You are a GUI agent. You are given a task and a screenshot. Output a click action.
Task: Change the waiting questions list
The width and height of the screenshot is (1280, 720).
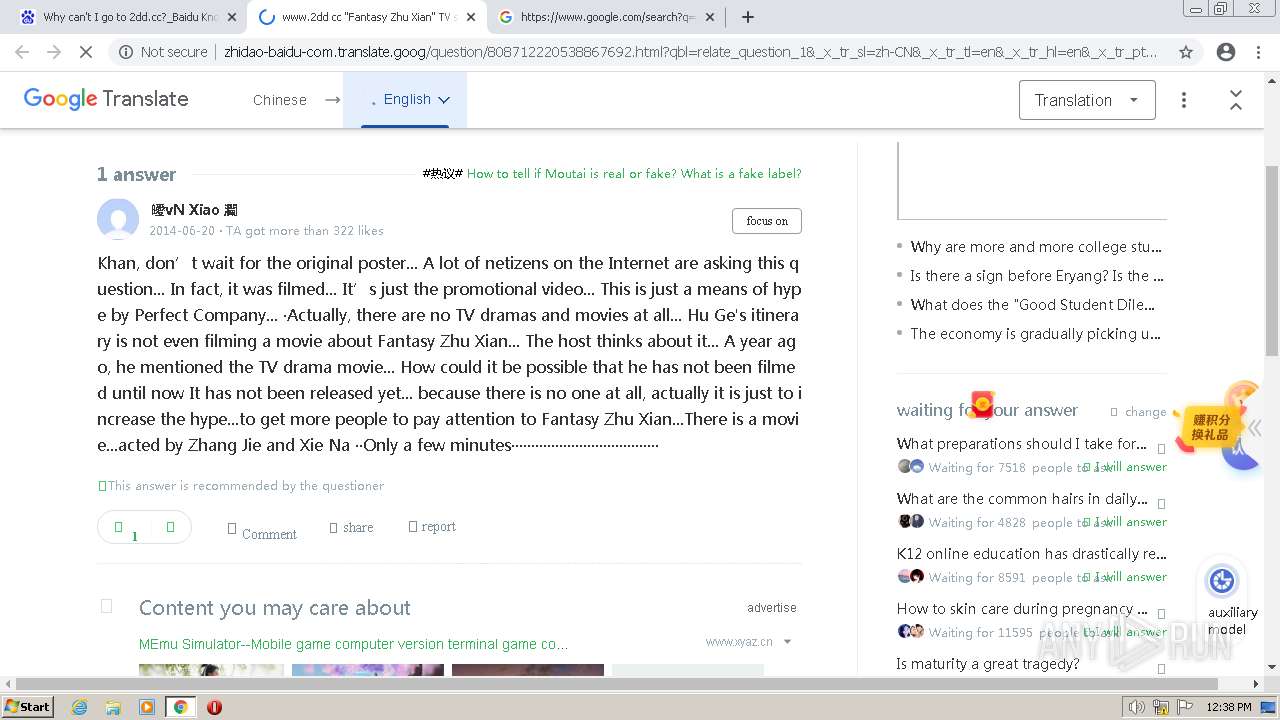(x=1139, y=412)
